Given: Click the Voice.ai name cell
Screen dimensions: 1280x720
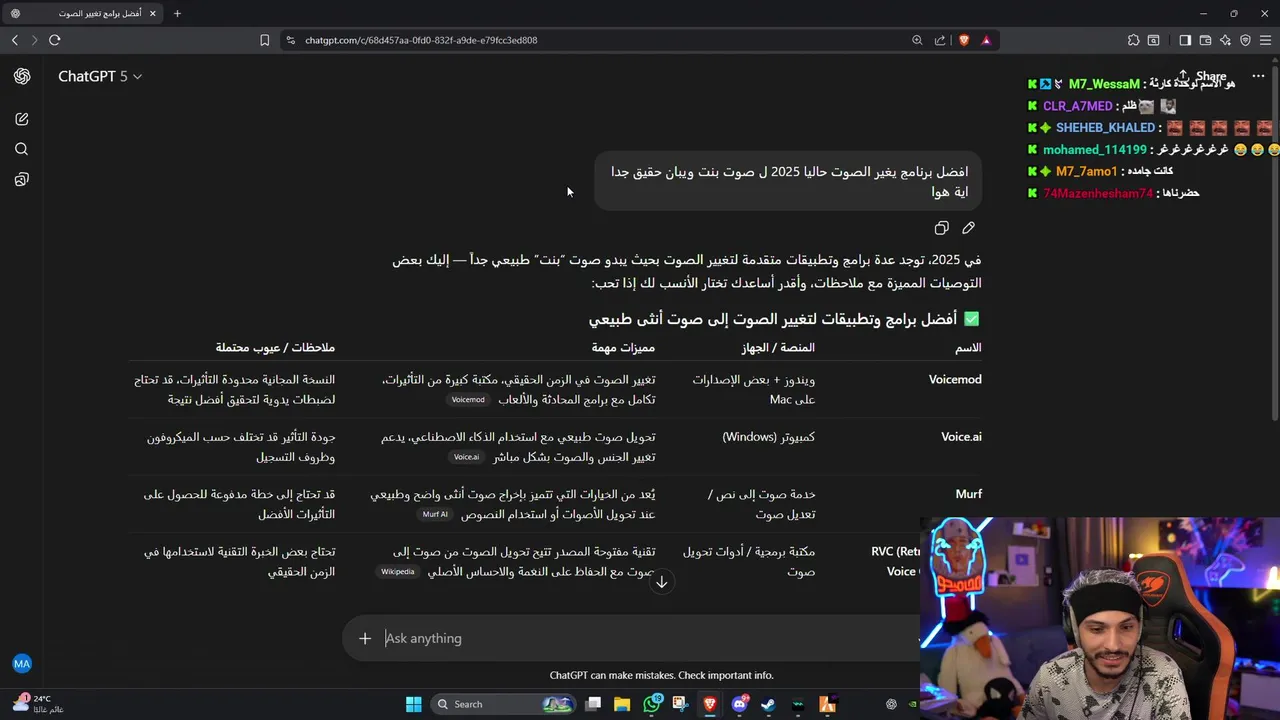Looking at the screenshot, I should 961,437.
